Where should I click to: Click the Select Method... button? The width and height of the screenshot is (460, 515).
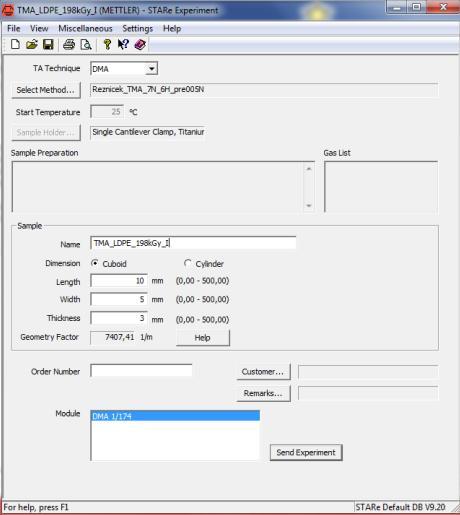(46, 90)
